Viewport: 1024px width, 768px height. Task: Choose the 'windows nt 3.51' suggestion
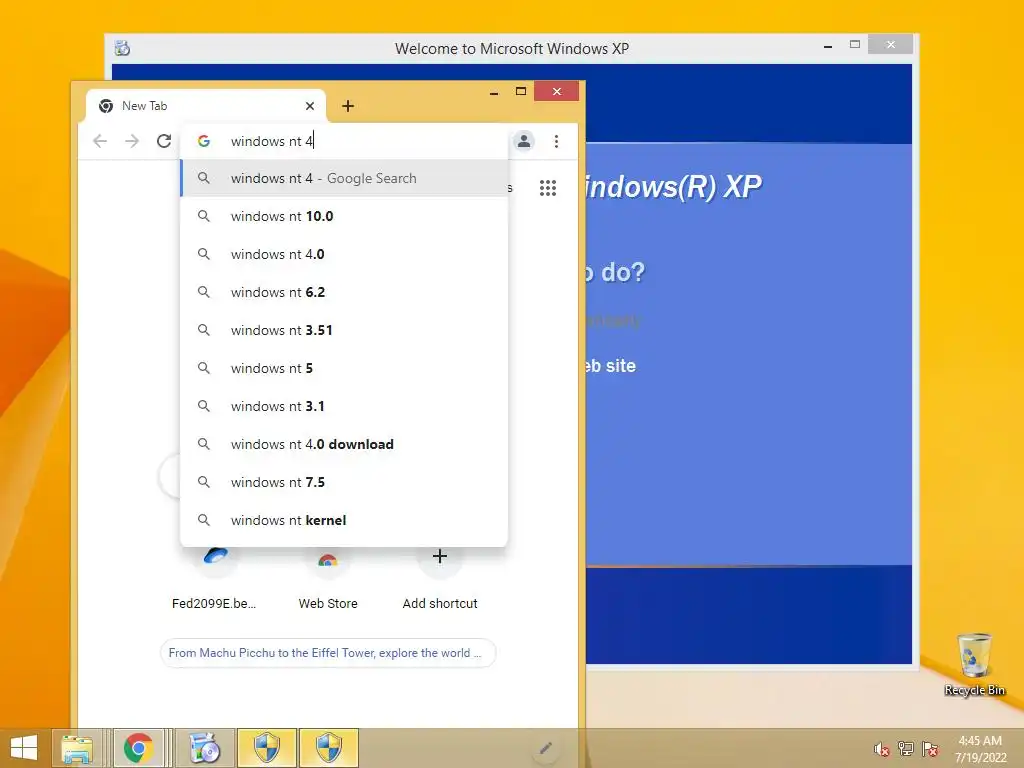point(344,330)
